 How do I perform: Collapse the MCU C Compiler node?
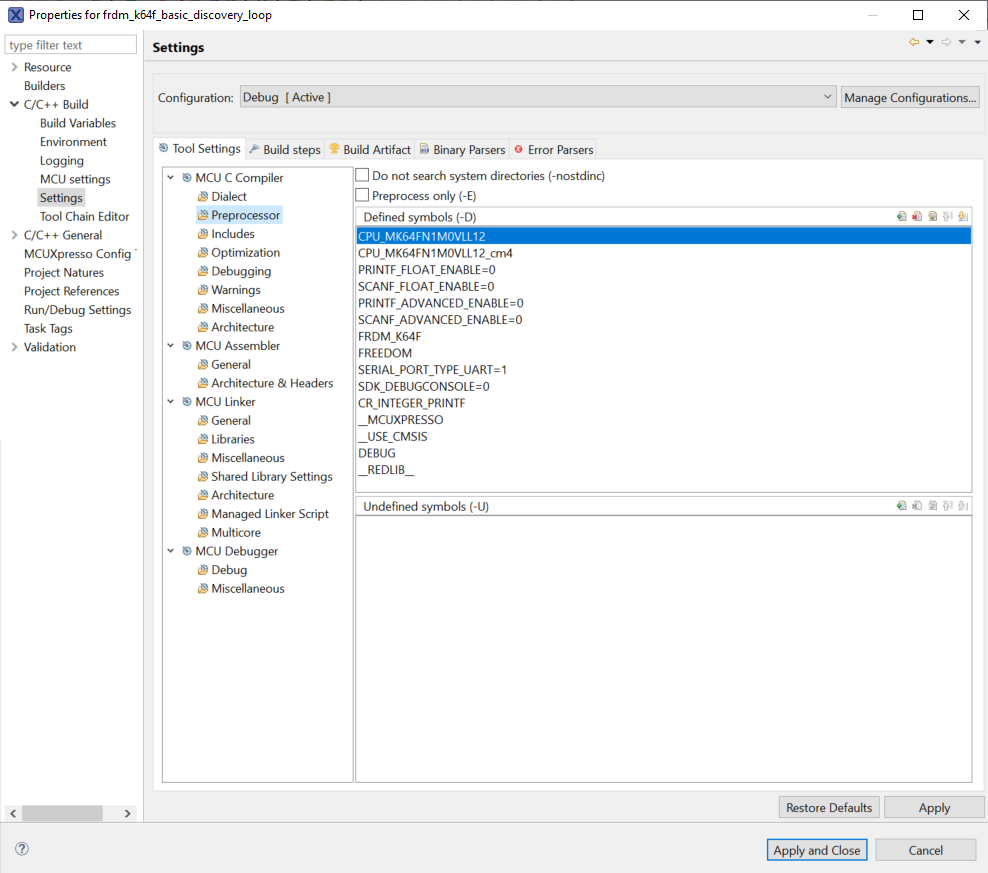(x=171, y=178)
